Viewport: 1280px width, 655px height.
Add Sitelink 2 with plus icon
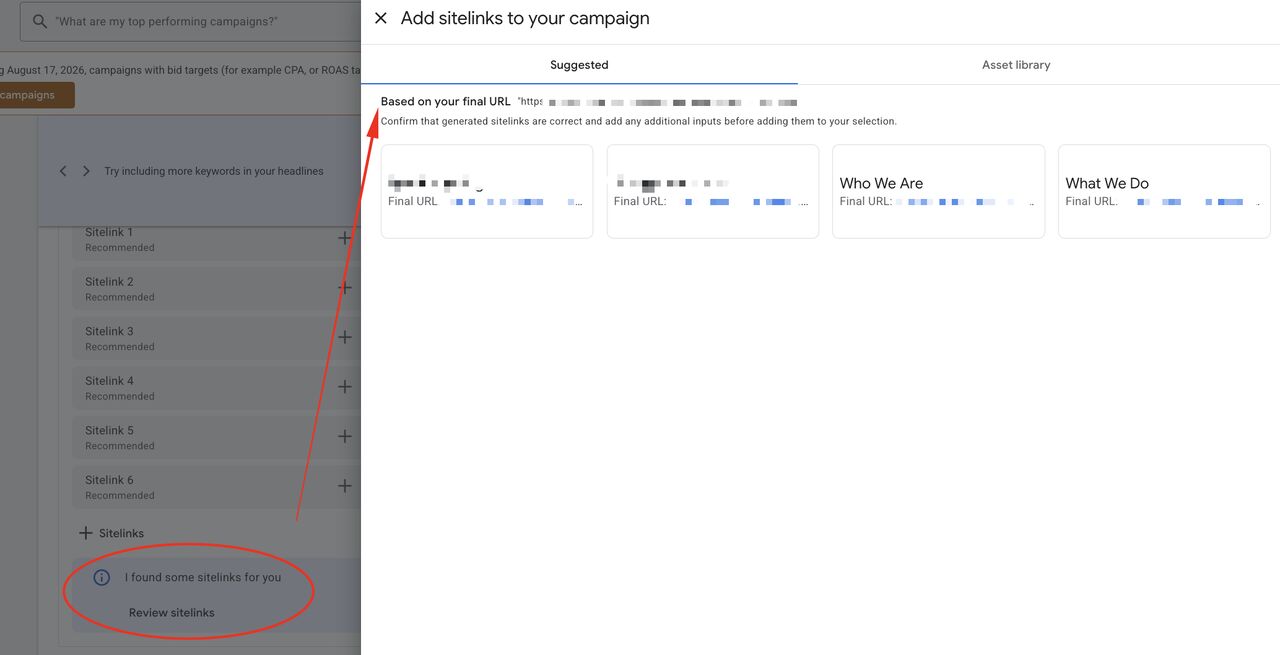point(345,288)
